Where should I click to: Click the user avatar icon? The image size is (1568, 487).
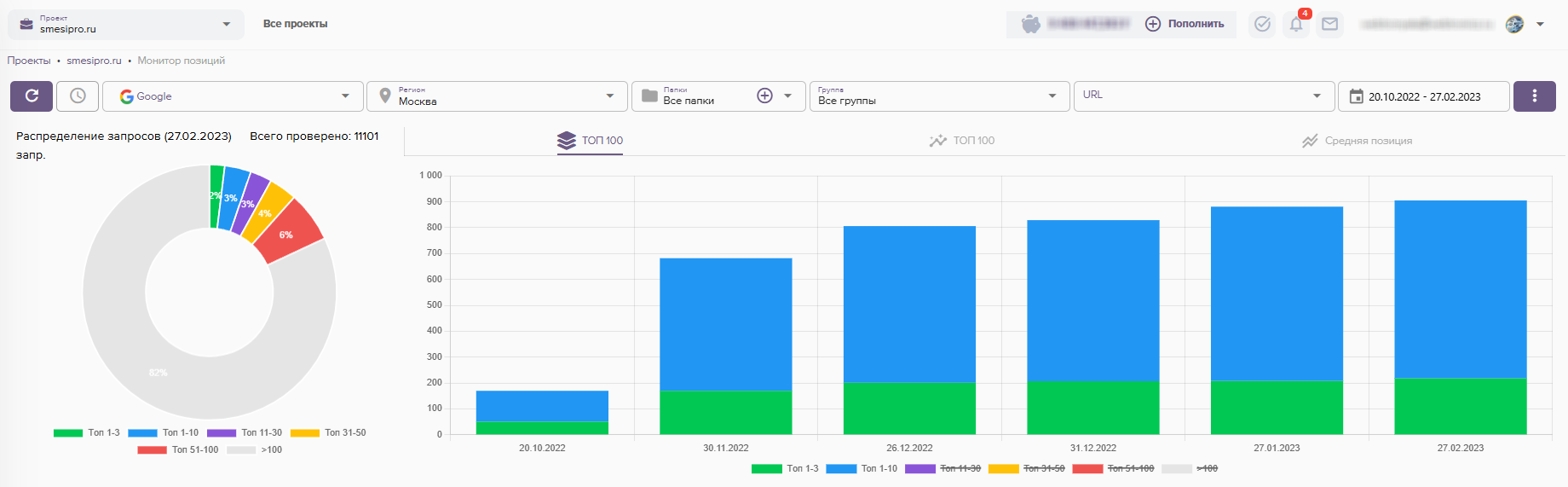coord(1514,24)
